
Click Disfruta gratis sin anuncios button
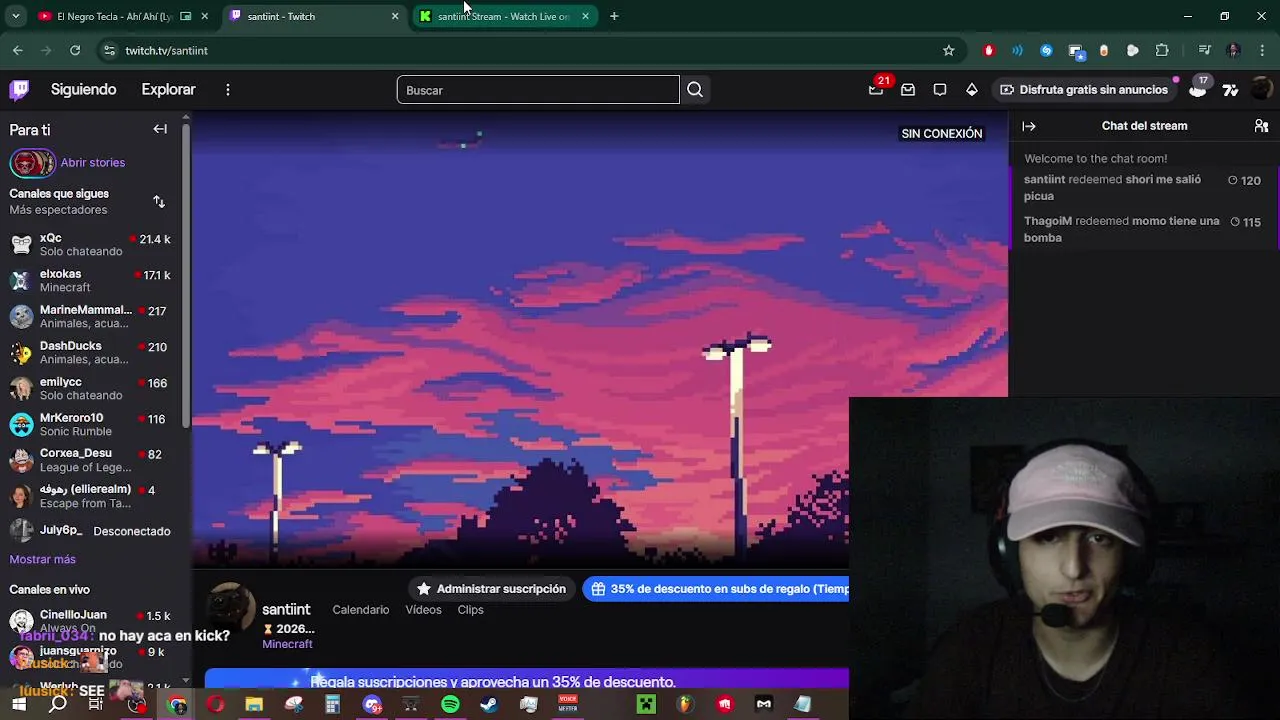[x=1085, y=90]
